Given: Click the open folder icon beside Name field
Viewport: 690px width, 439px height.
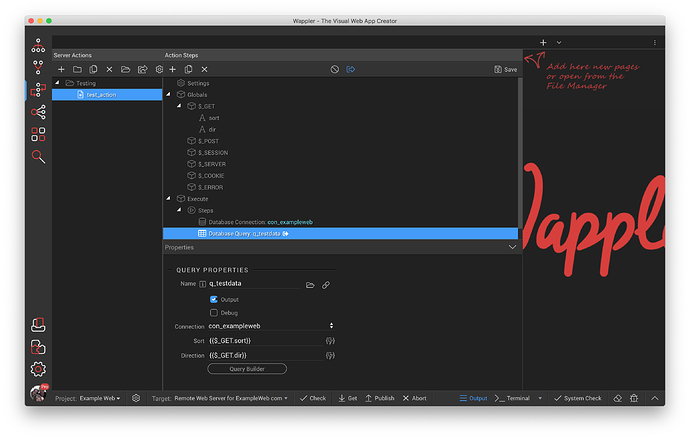Looking at the screenshot, I should [310, 285].
